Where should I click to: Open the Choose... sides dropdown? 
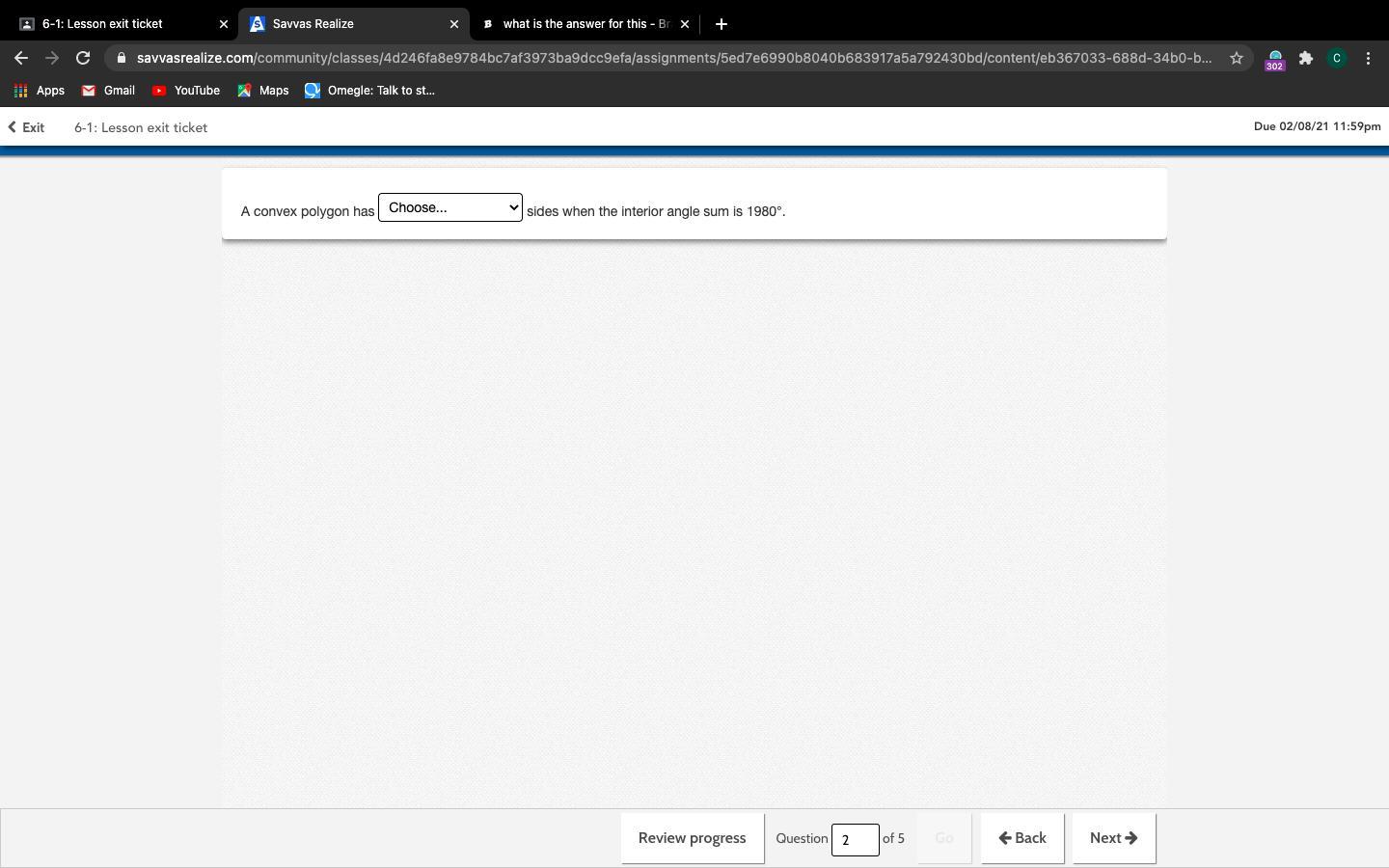point(449,207)
